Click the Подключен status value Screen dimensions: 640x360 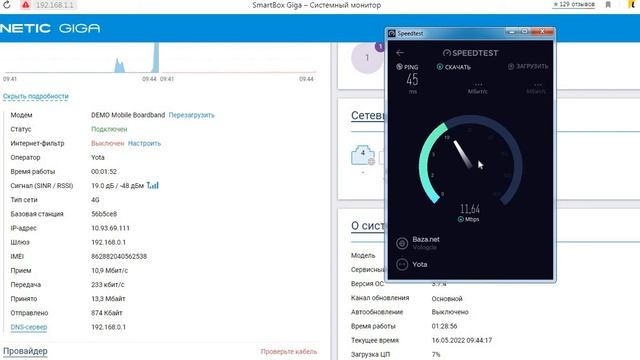[109, 129]
